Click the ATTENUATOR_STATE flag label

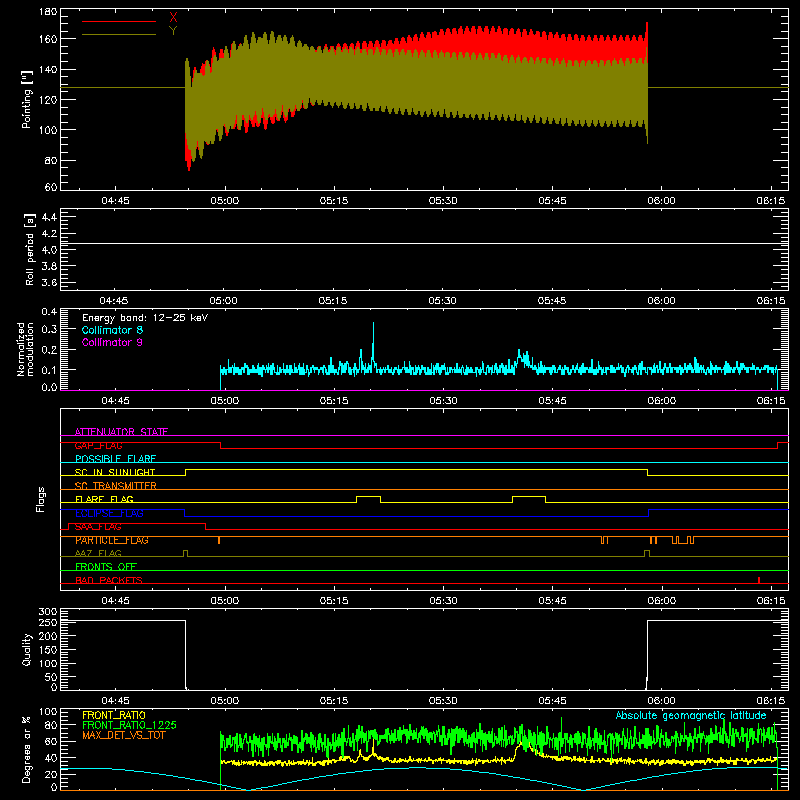(x=121, y=432)
